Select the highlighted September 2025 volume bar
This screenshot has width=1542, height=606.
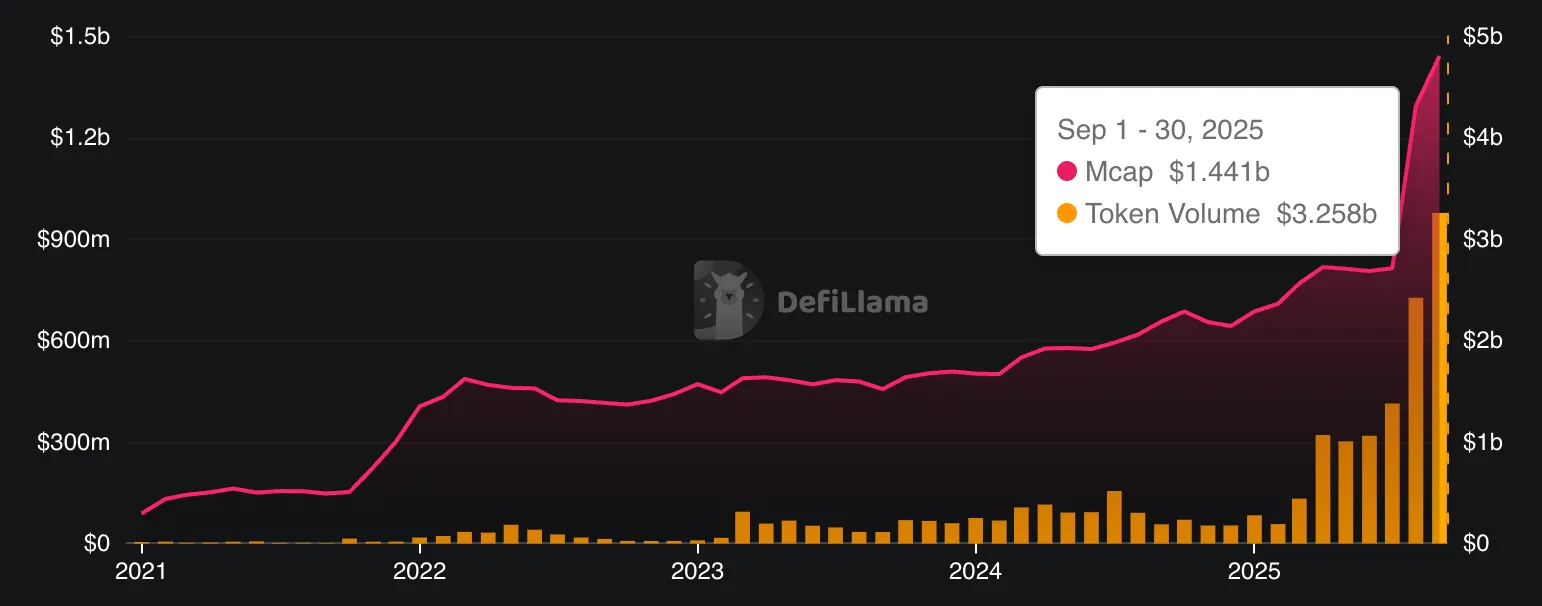[x=1440, y=378]
